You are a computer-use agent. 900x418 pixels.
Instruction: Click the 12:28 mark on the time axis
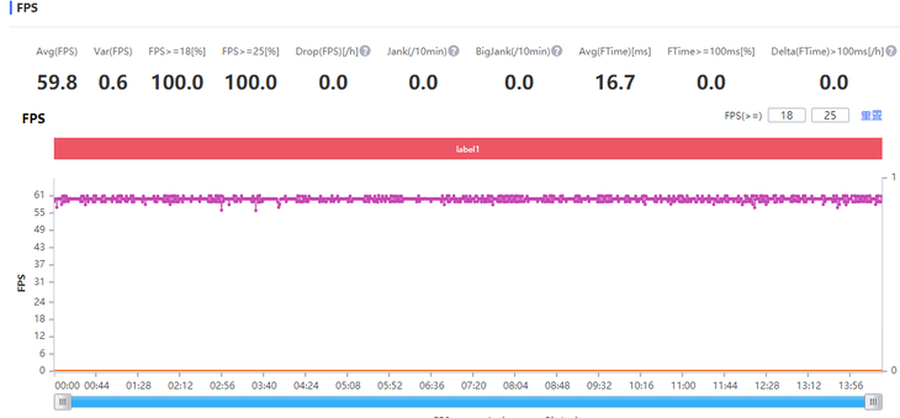coord(768,384)
